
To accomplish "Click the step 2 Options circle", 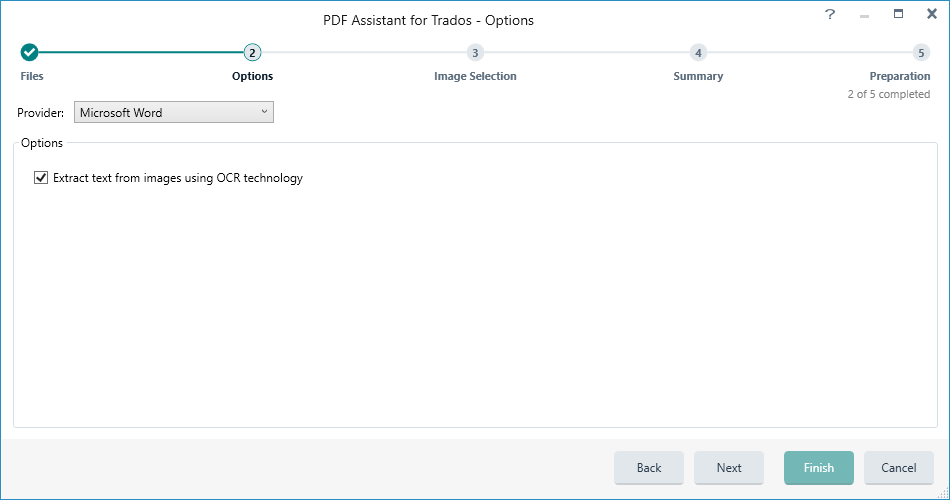I will point(252,53).
